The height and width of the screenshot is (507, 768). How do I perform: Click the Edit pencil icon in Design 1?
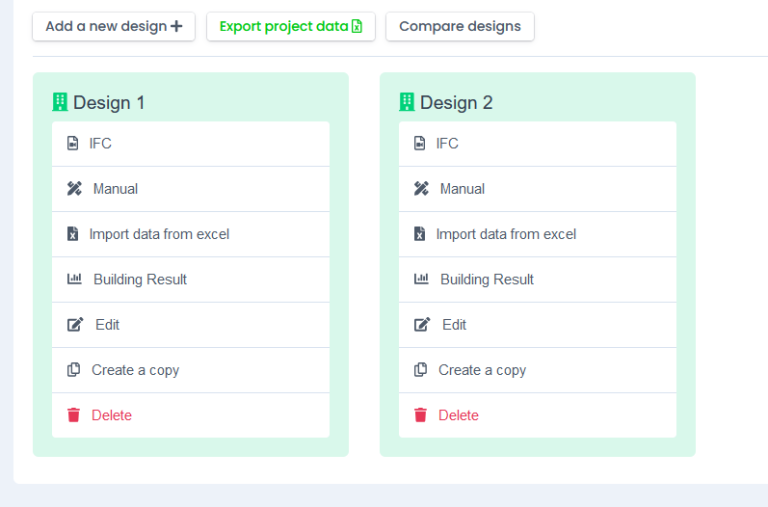[x=75, y=324]
